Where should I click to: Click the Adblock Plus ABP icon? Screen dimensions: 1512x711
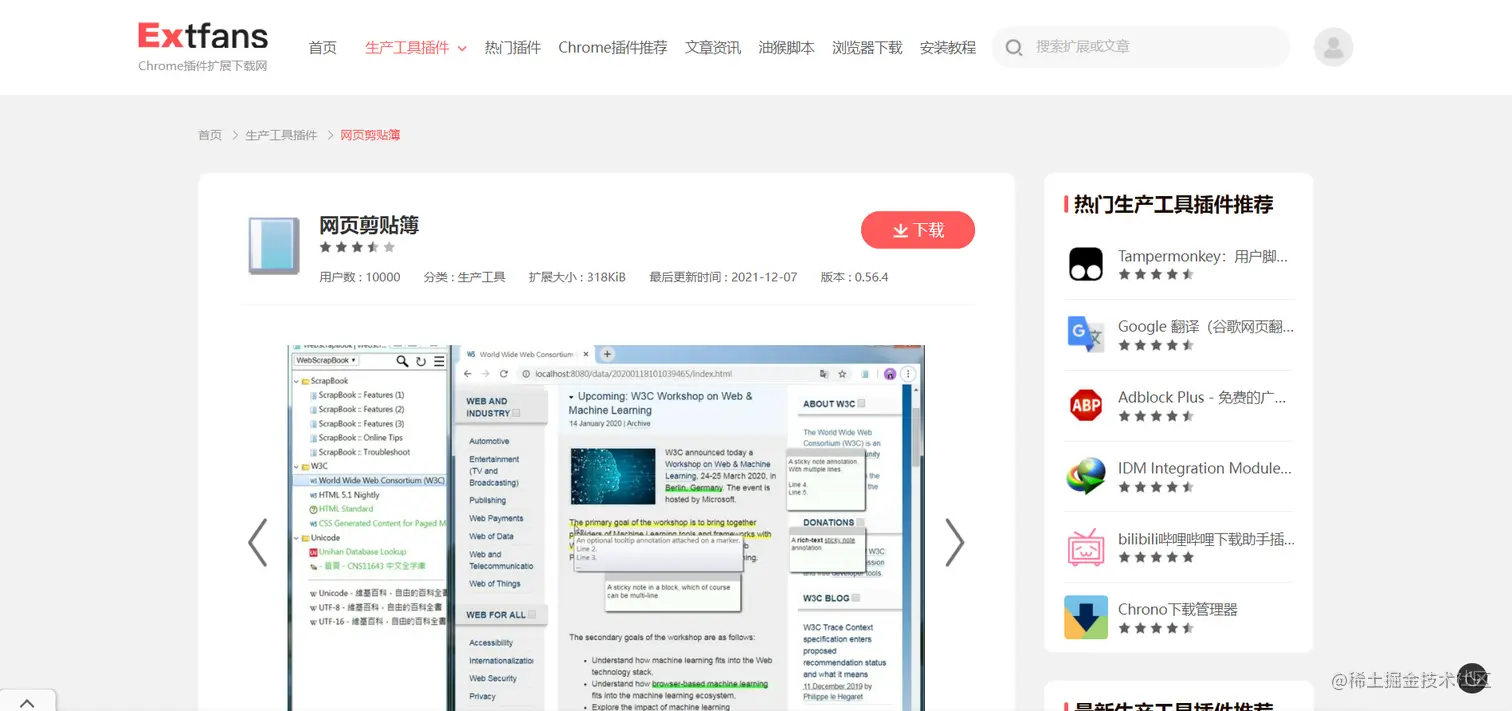tap(1086, 405)
